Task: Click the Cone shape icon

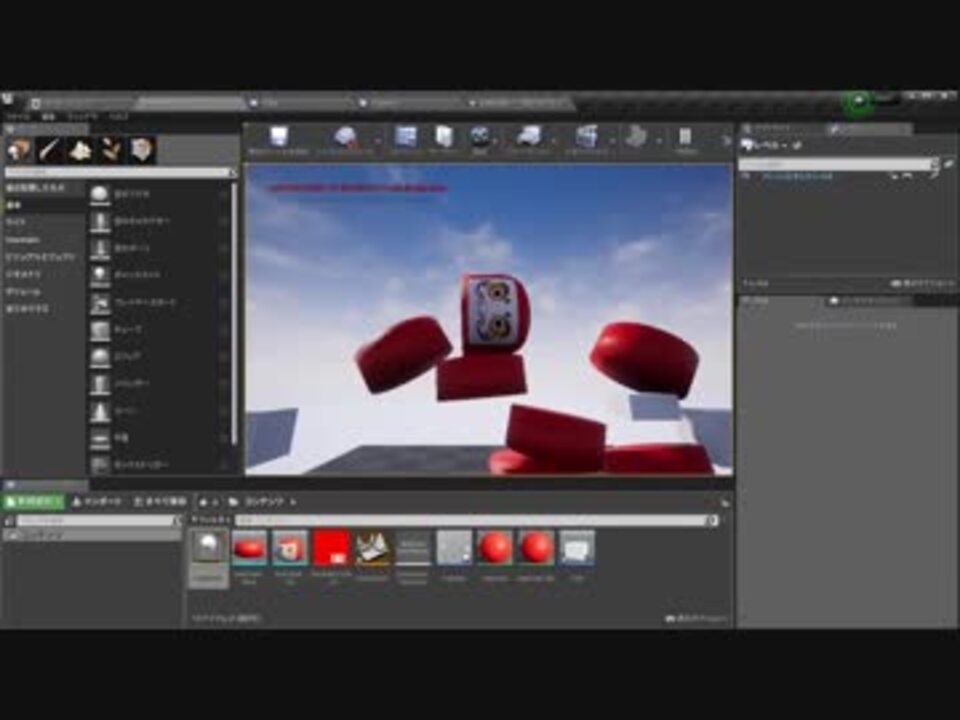Action: [100, 411]
